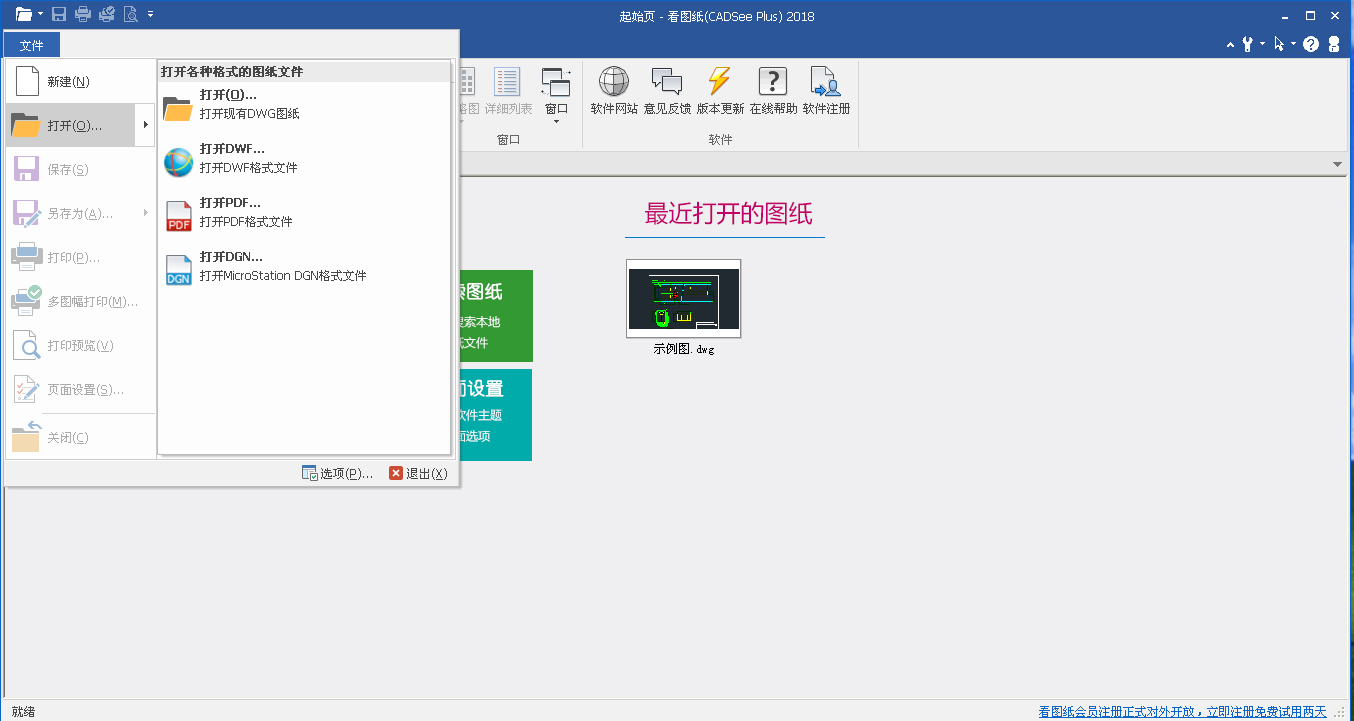Expand the quick access toolbar customize arrow
The height and width of the screenshot is (721, 1354).
pyautogui.click(x=150, y=14)
